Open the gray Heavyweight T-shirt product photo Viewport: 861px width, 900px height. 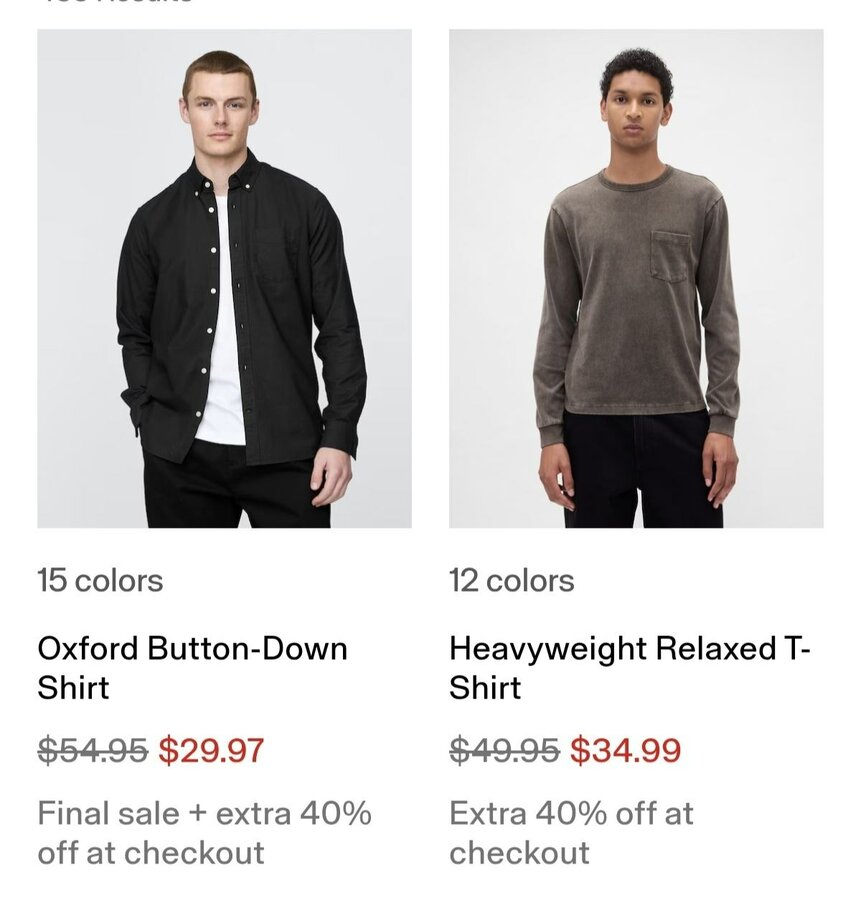pyautogui.click(x=636, y=278)
